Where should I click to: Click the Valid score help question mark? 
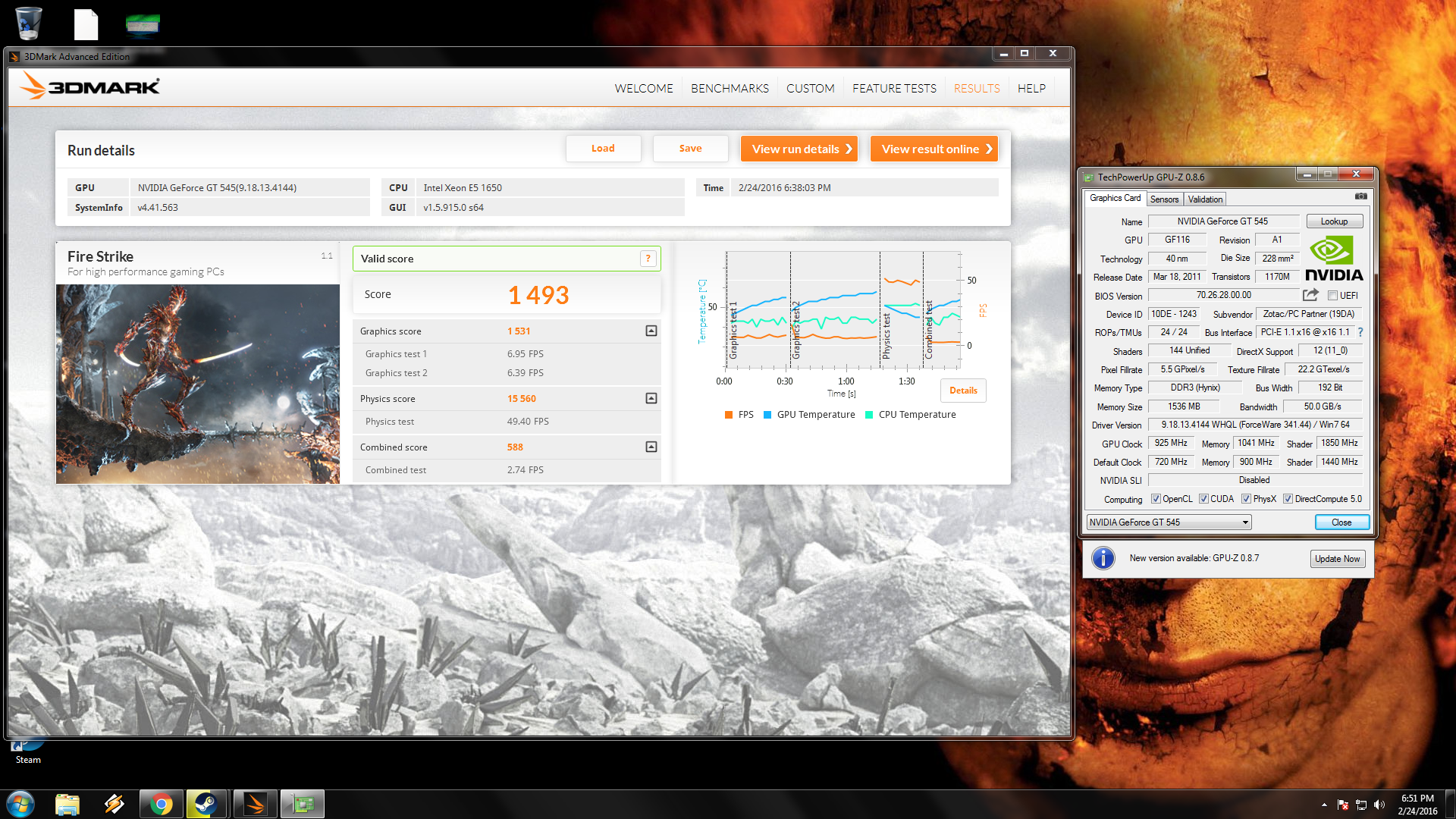[648, 259]
